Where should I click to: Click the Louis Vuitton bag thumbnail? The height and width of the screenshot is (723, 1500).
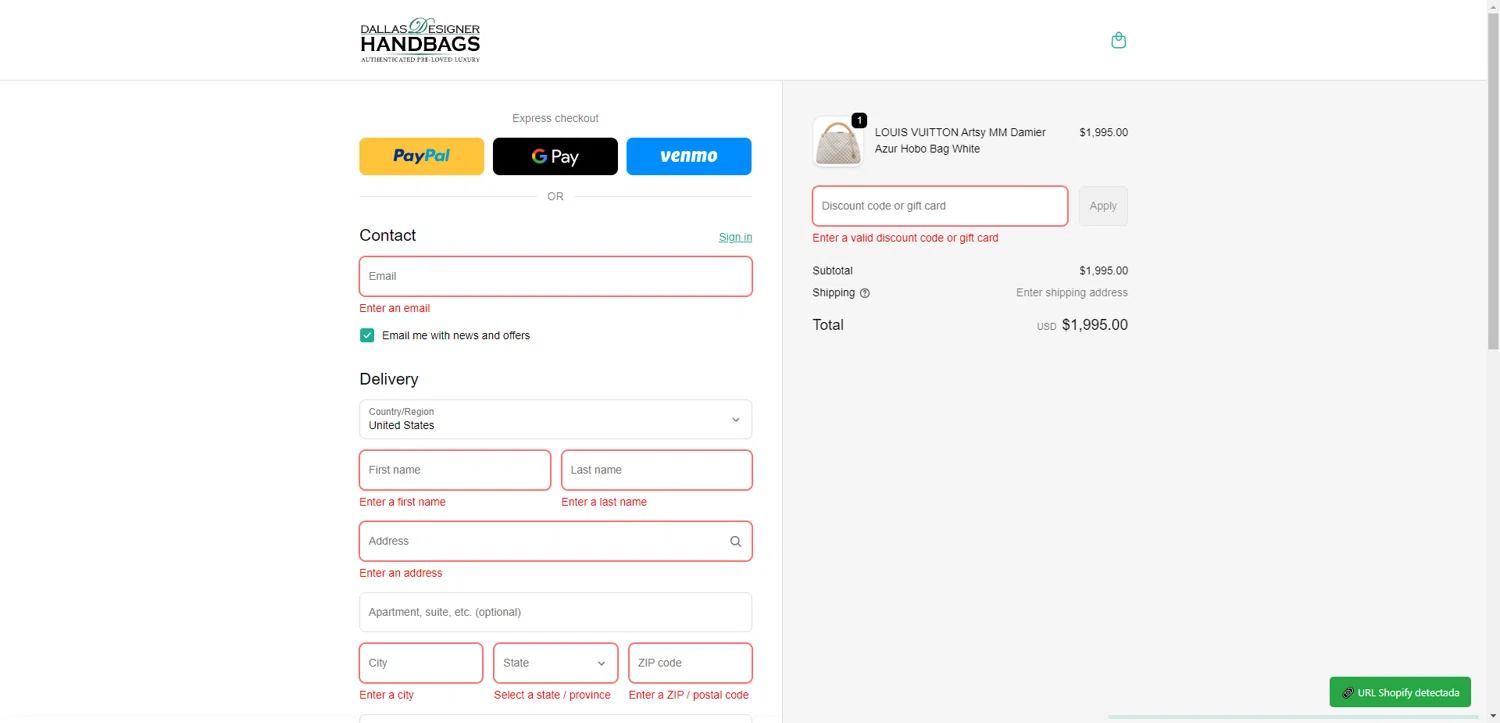pyautogui.click(x=838, y=141)
